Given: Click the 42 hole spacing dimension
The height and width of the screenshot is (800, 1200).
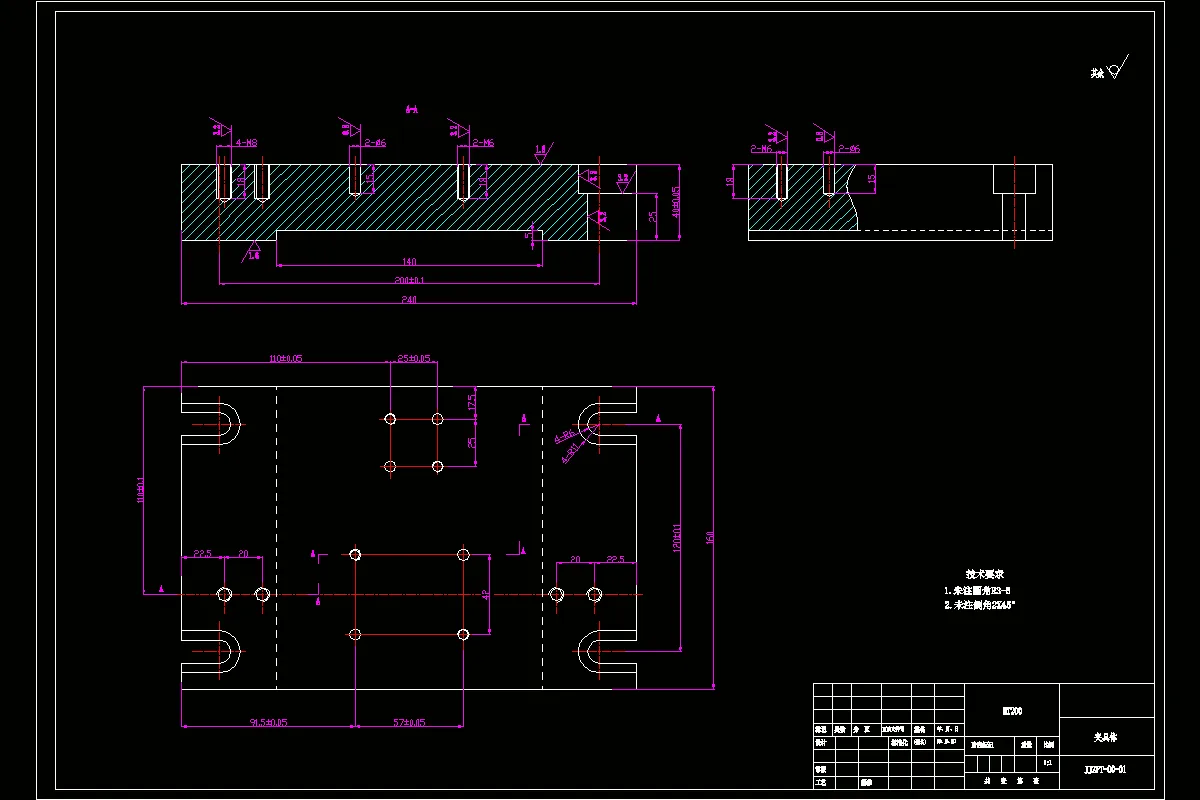Looking at the screenshot, I should (486, 594).
